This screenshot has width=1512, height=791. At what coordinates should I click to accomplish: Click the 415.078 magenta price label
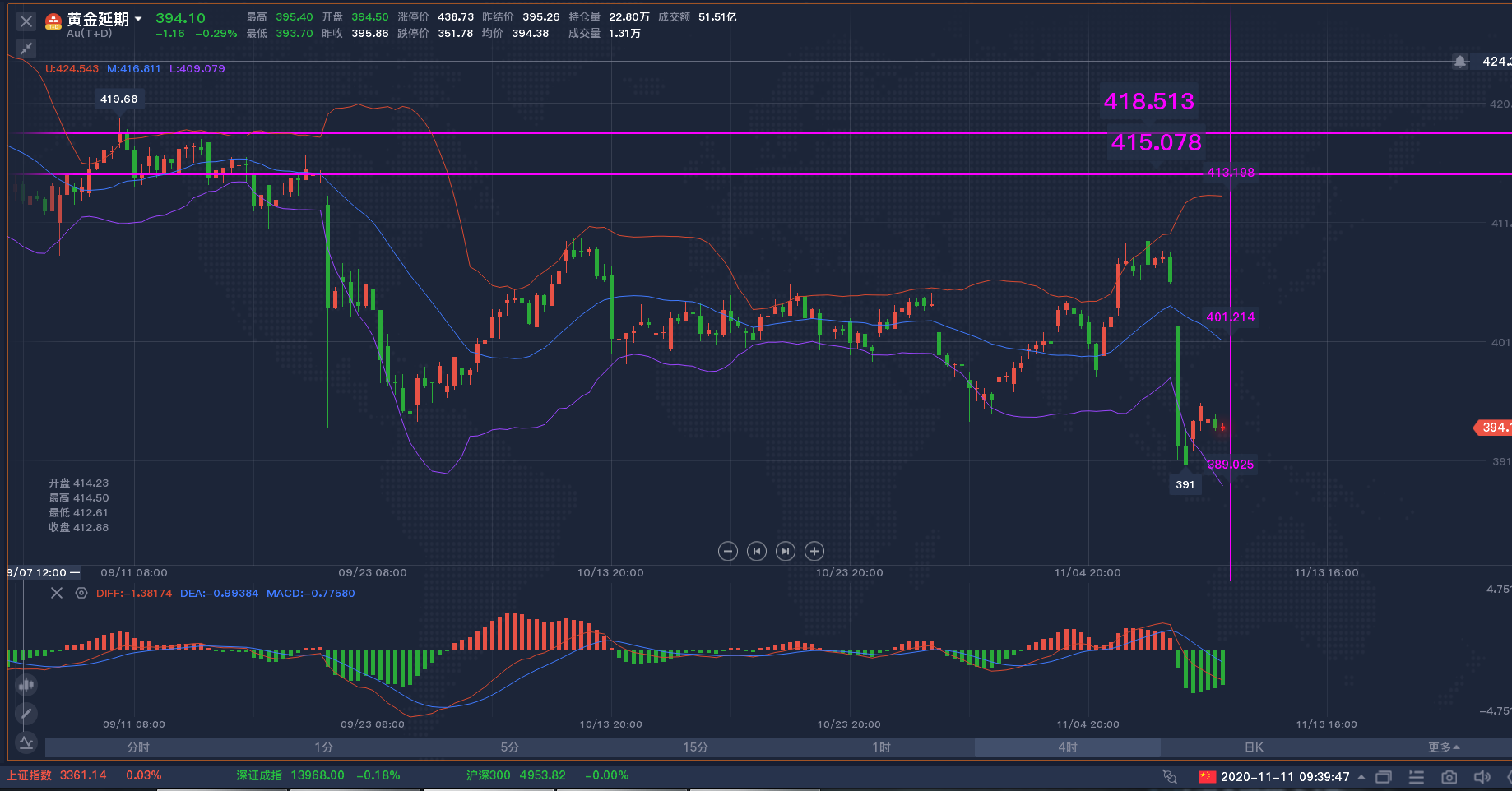pyautogui.click(x=1157, y=142)
